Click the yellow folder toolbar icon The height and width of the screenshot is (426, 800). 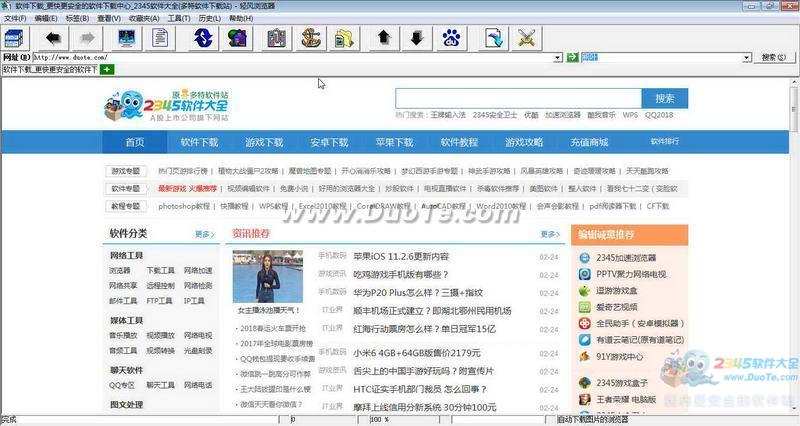pos(344,38)
